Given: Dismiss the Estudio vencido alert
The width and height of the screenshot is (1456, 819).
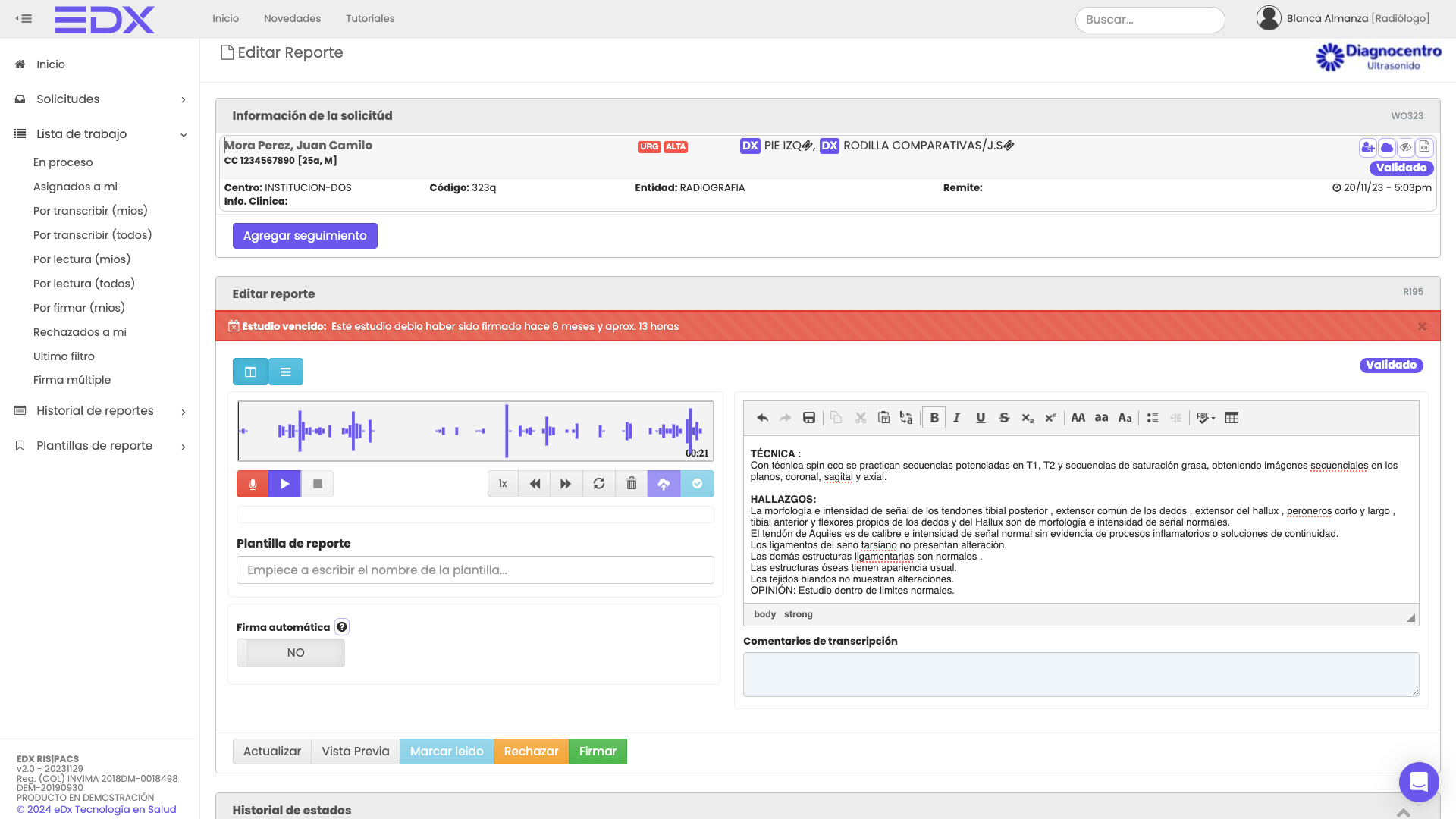Looking at the screenshot, I should pos(1422,327).
